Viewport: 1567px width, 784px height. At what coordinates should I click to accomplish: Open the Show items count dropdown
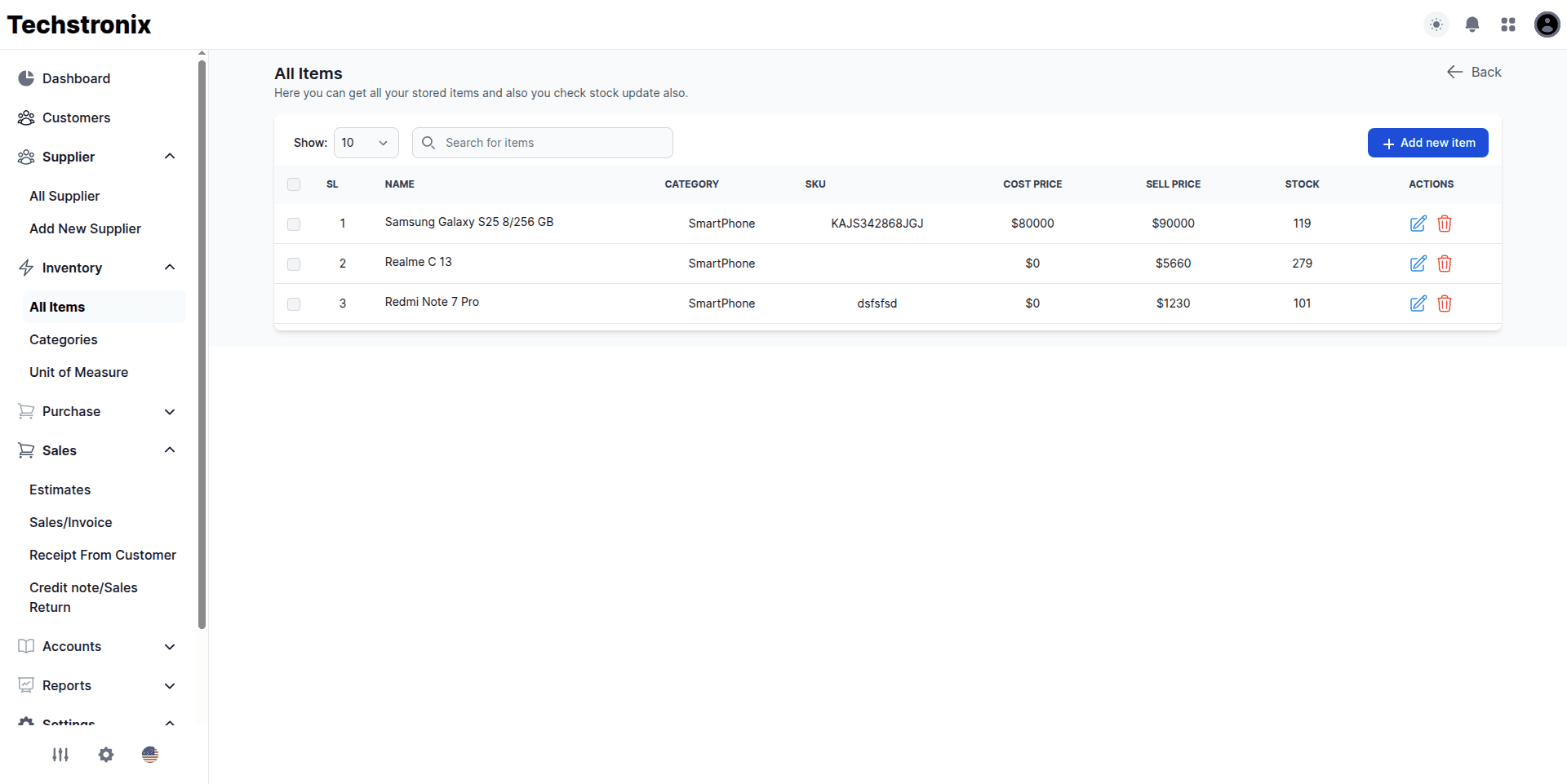[x=366, y=142]
